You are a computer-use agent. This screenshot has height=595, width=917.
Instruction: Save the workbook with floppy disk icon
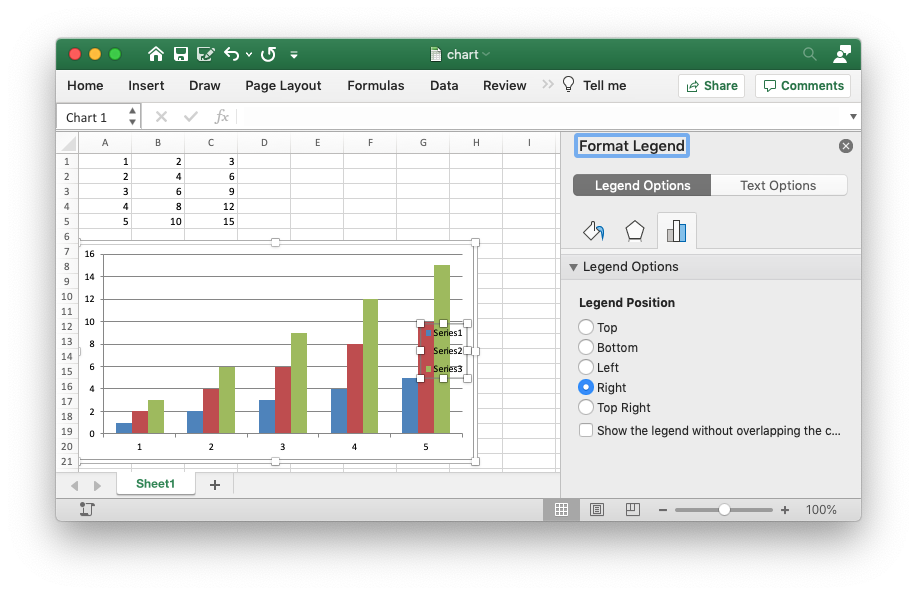[x=181, y=54]
